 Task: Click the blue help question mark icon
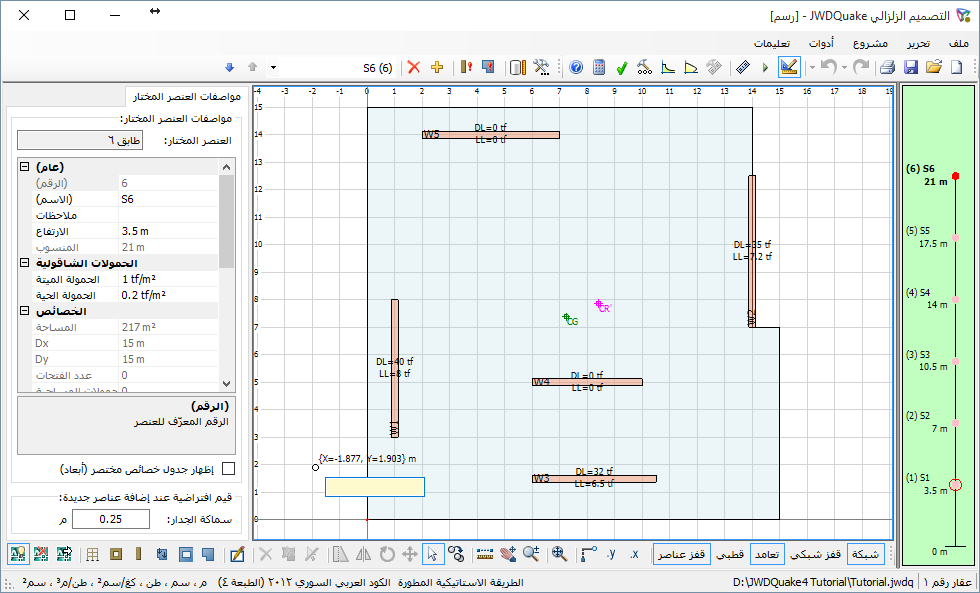click(x=576, y=67)
